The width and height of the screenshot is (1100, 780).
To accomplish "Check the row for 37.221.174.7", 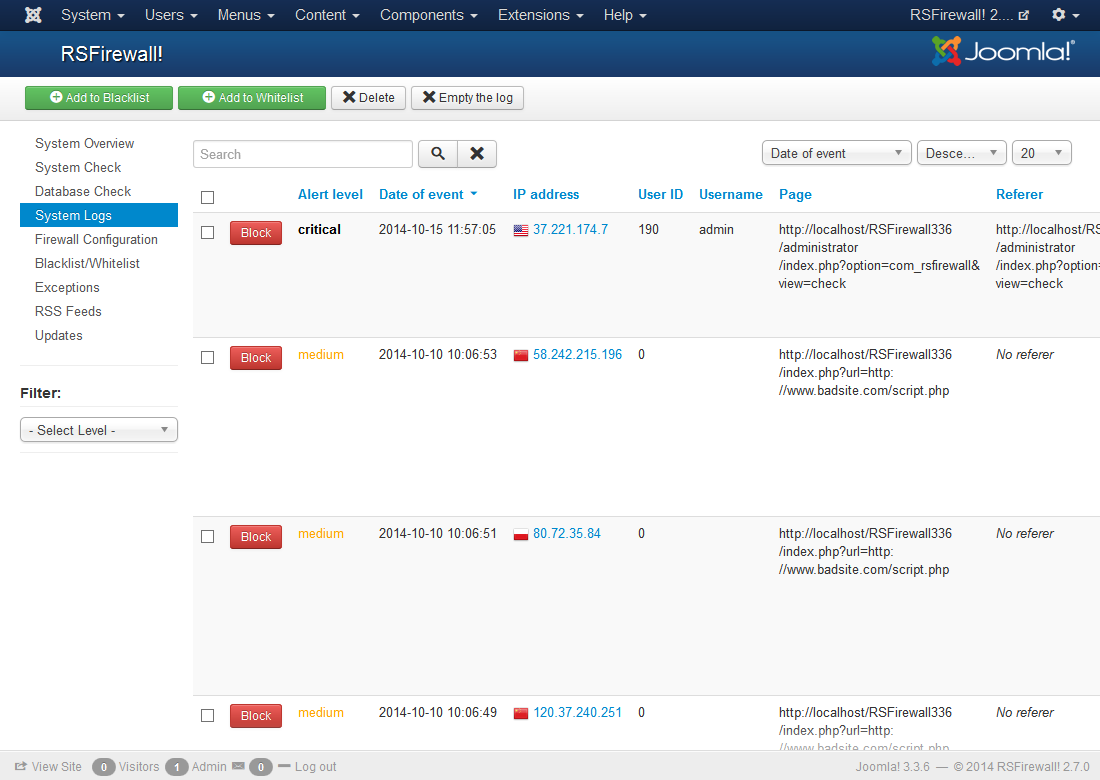I will click(x=208, y=232).
